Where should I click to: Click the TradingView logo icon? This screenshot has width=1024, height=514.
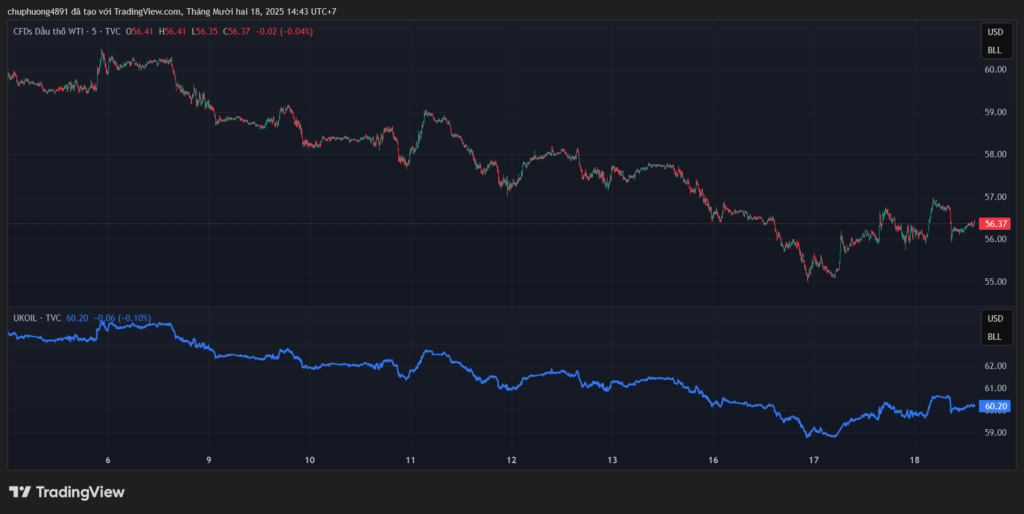point(20,492)
